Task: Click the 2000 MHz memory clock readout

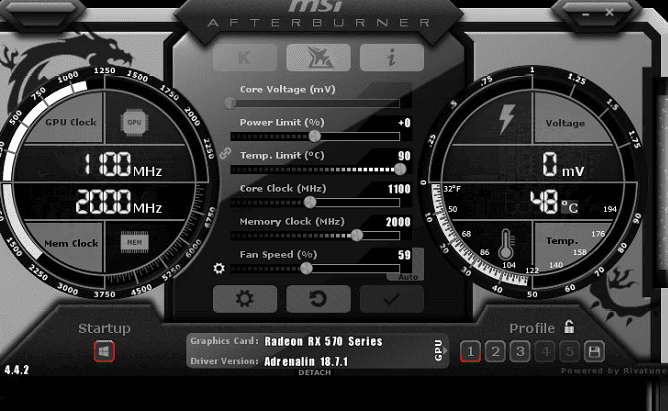Action: point(119,202)
